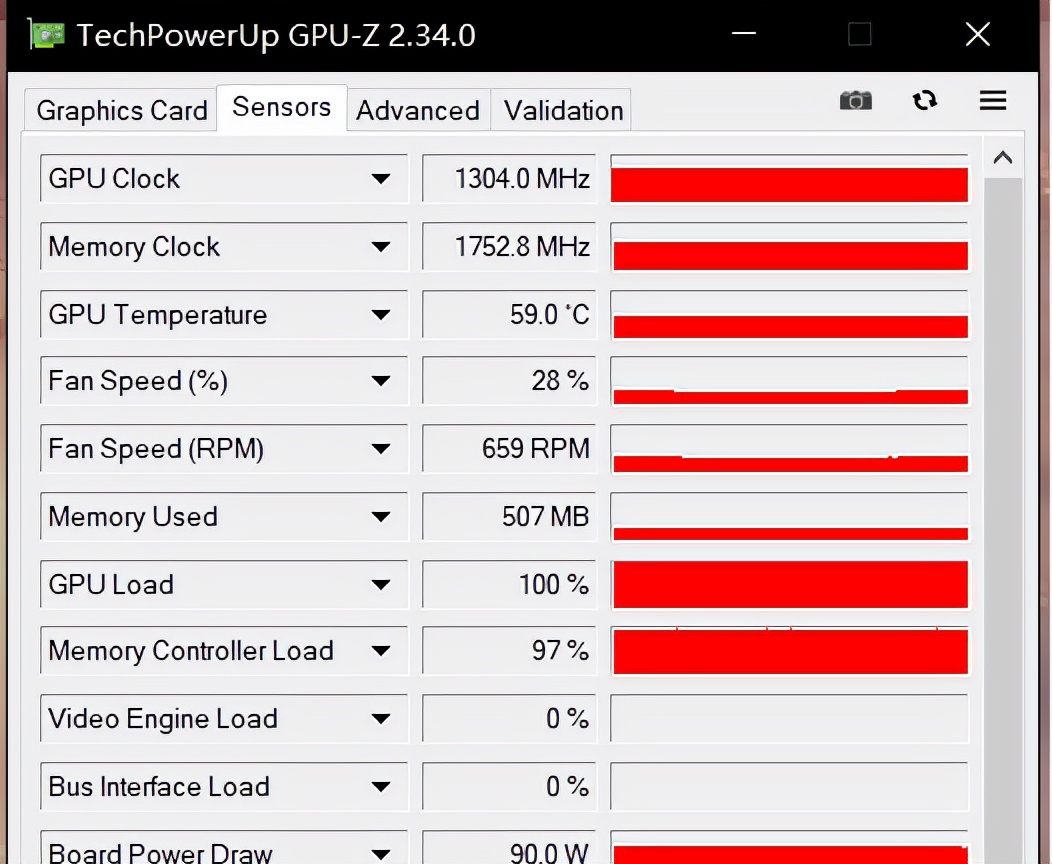Click the 1304.0 MHz GPU clock value

509,179
